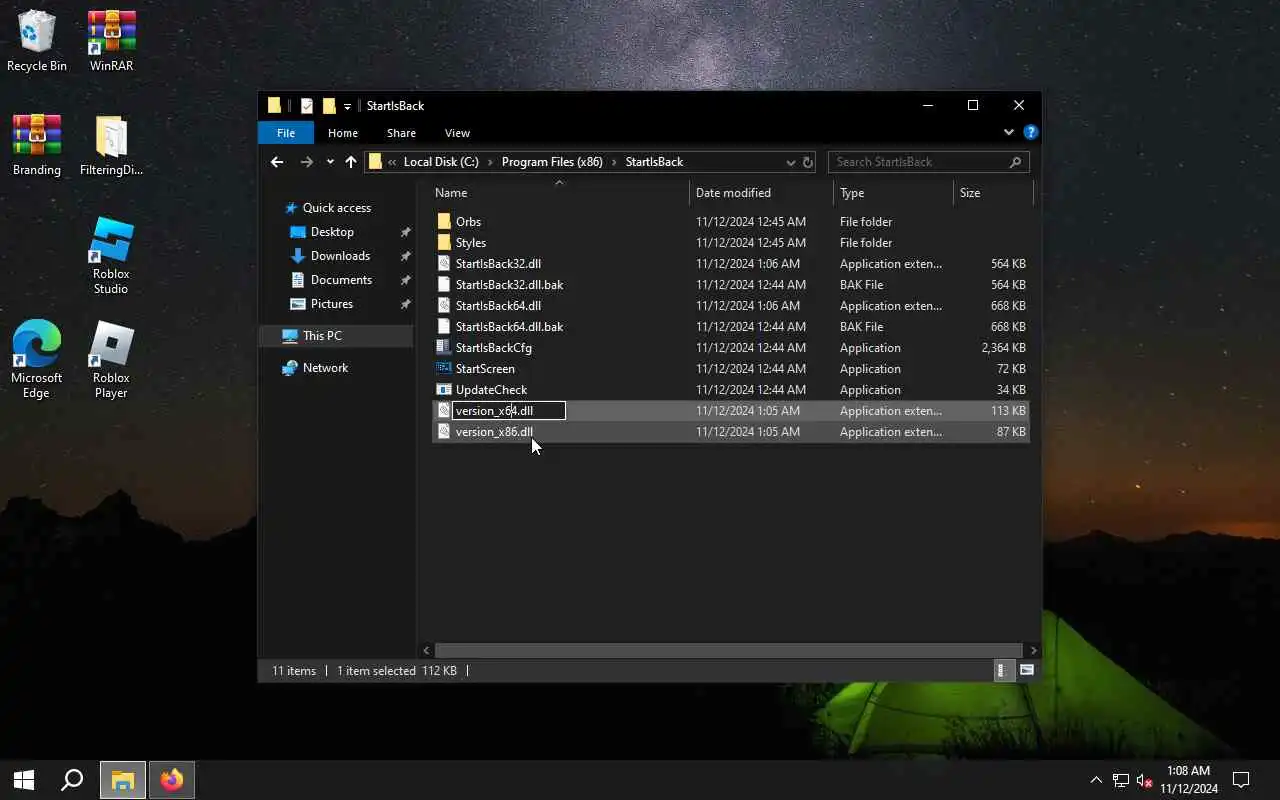Launch WinRAR from the desktop

pos(111,41)
